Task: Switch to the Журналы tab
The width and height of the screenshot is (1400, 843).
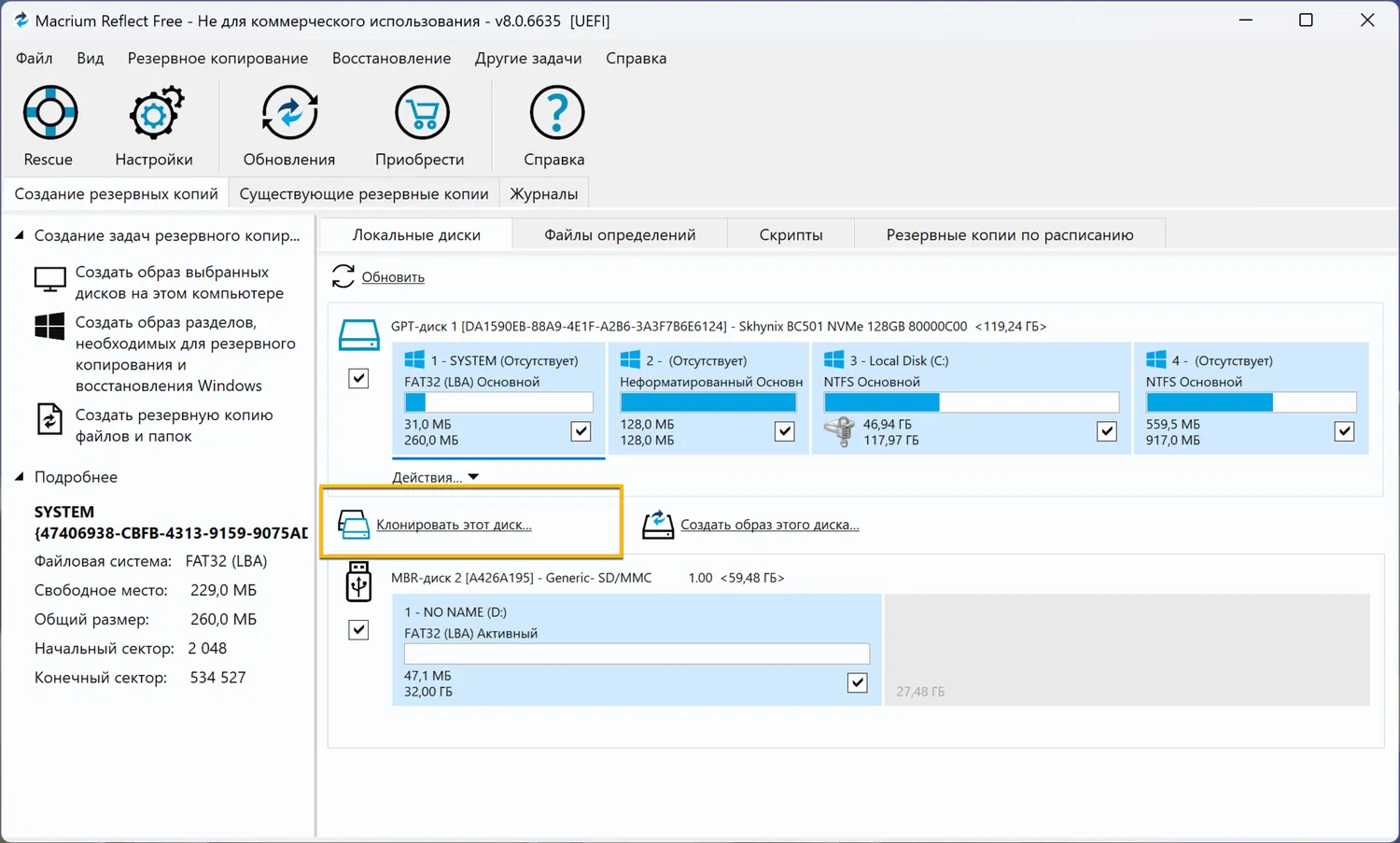Action: [x=543, y=194]
